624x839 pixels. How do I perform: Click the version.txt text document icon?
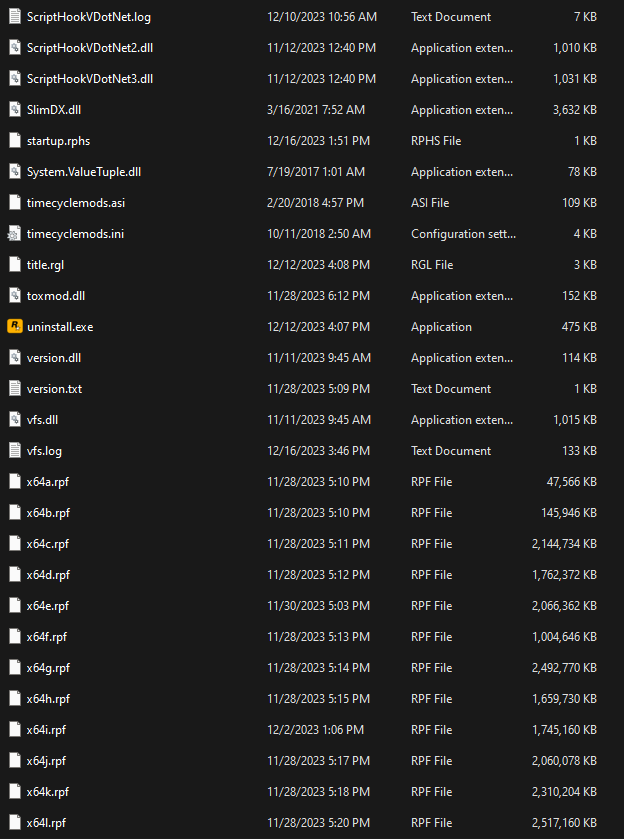pyautogui.click(x=15, y=388)
